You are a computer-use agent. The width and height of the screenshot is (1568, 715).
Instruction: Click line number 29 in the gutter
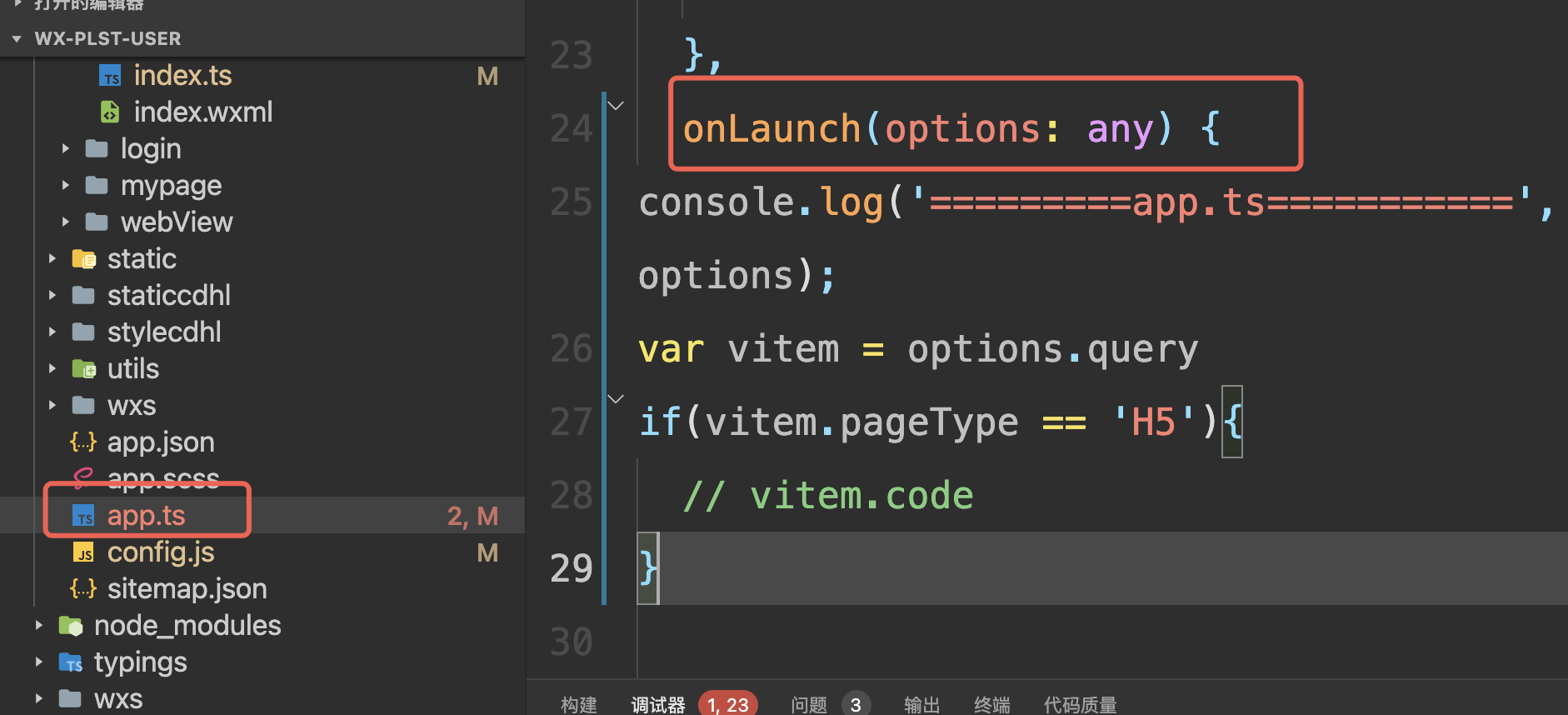[x=572, y=568]
